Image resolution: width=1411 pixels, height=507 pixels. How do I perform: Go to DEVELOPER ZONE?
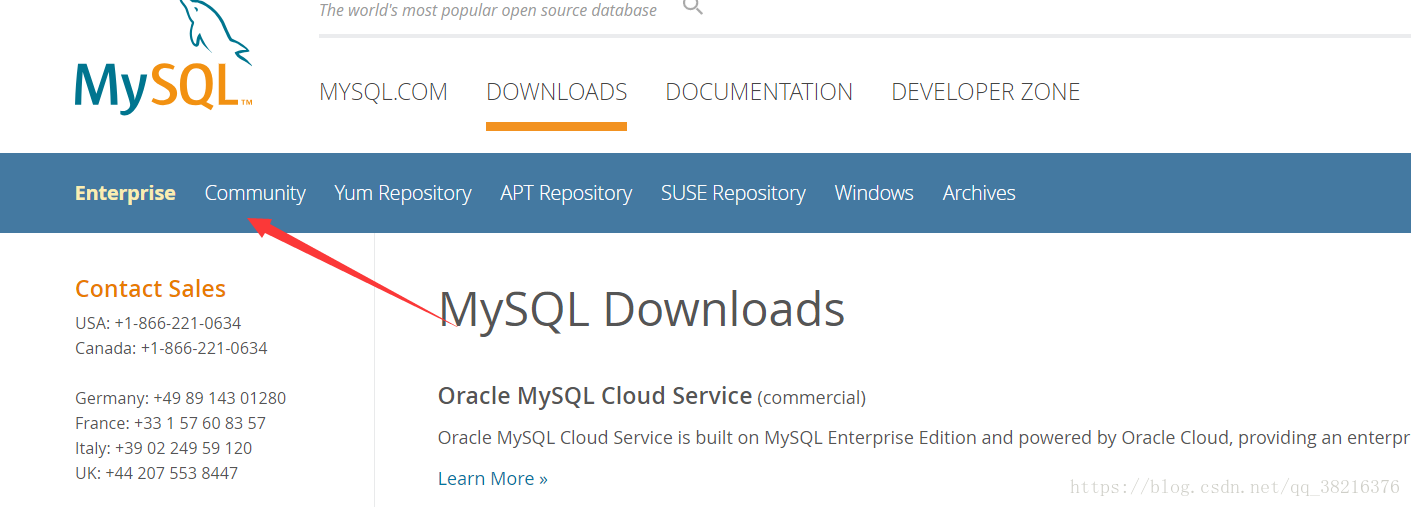tap(985, 92)
